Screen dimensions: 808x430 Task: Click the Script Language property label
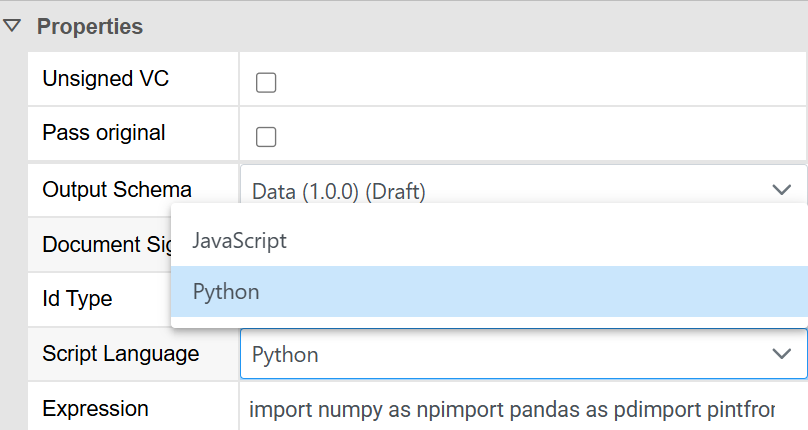120,354
